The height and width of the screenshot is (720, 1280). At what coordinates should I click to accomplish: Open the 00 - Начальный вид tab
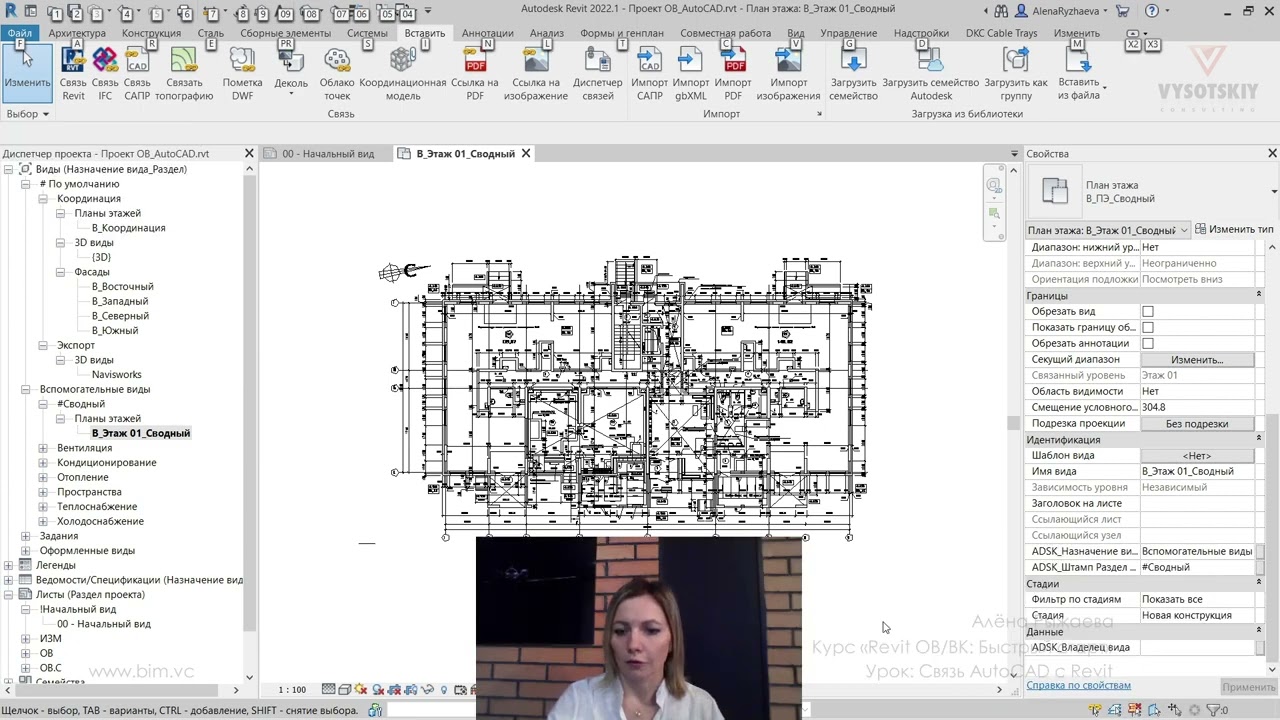tap(327, 154)
